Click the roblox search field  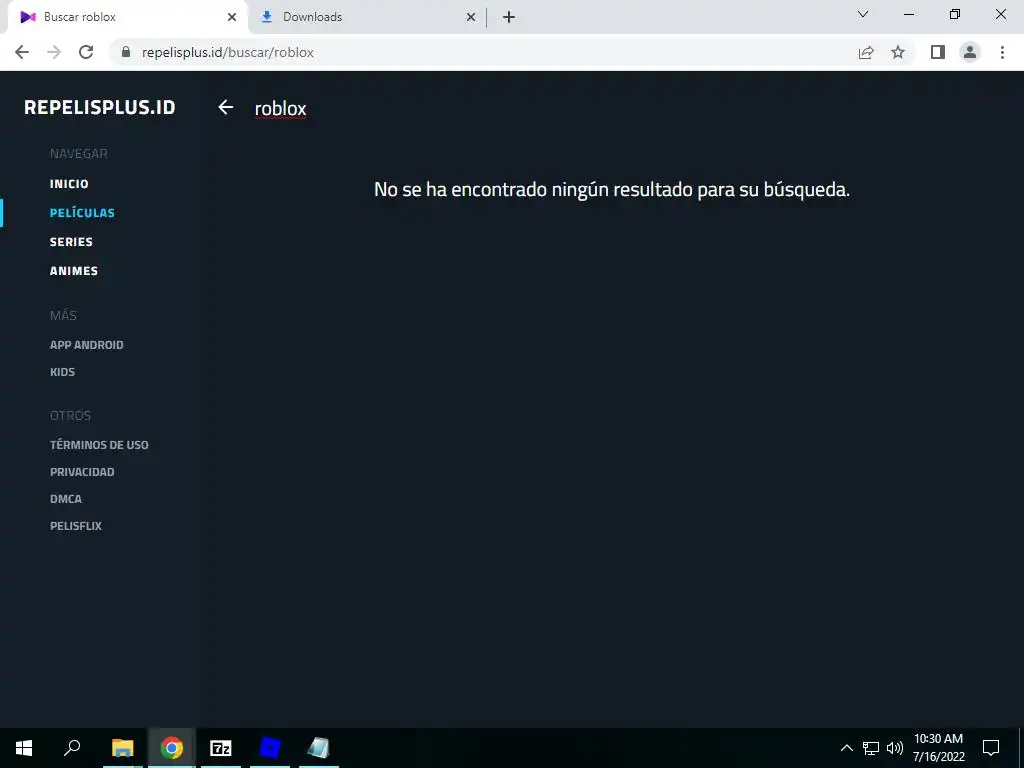point(280,108)
